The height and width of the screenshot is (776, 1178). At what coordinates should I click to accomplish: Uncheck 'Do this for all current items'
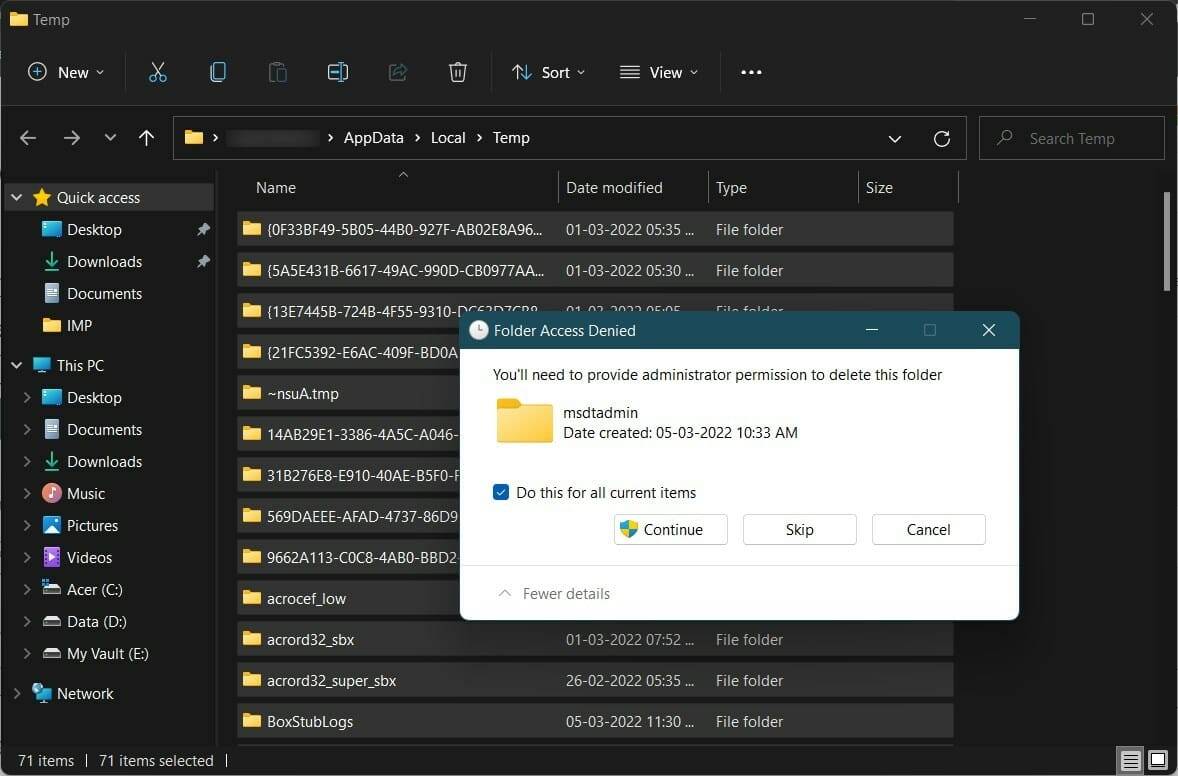pyautogui.click(x=501, y=492)
